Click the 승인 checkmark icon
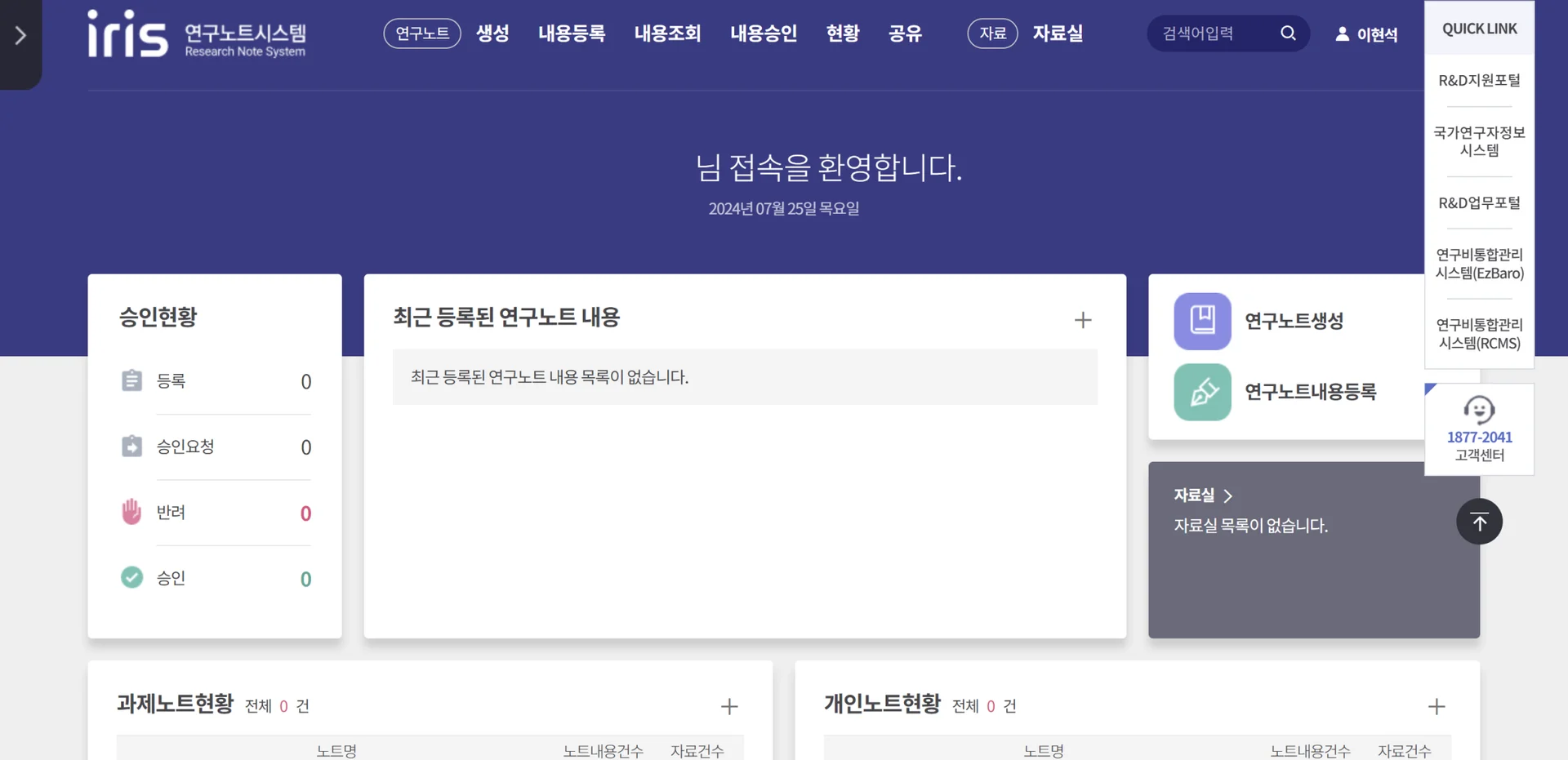The height and width of the screenshot is (760, 1568). point(131,577)
